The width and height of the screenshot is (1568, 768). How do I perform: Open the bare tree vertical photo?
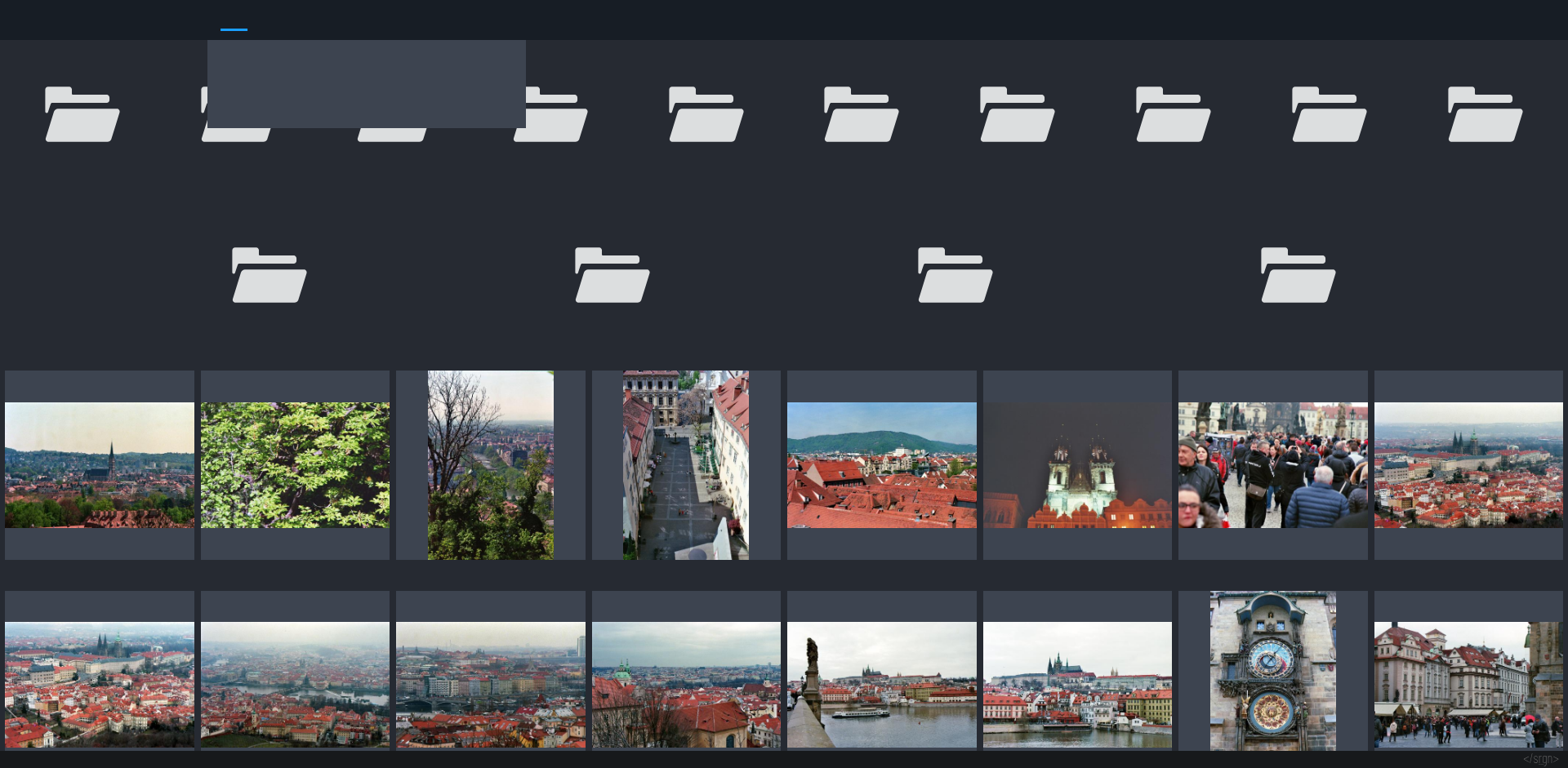point(490,465)
